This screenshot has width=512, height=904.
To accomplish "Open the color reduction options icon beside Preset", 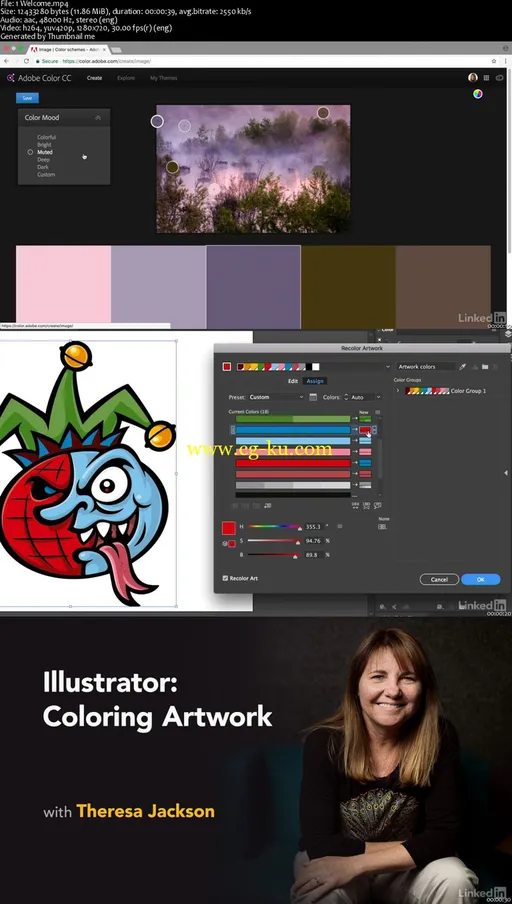I will 313,397.
